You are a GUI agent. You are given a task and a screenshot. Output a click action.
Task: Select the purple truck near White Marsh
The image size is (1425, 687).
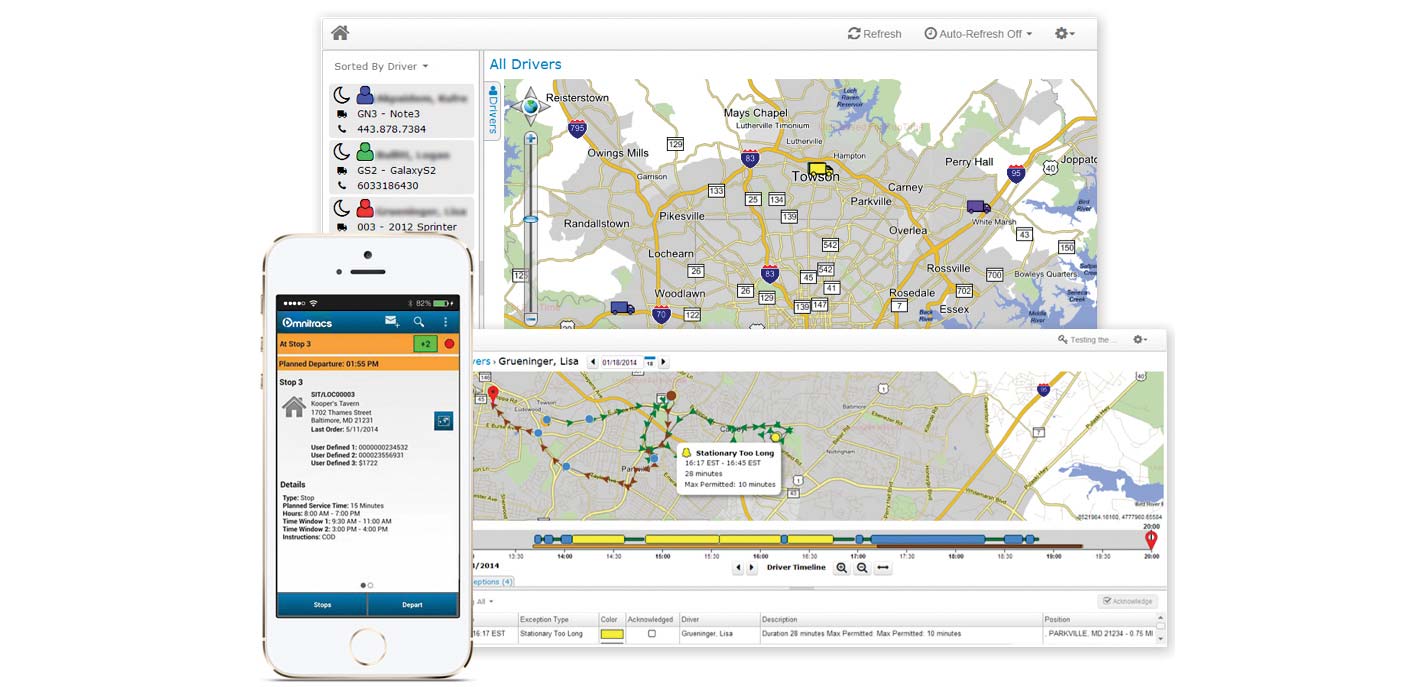pos(978,207)
